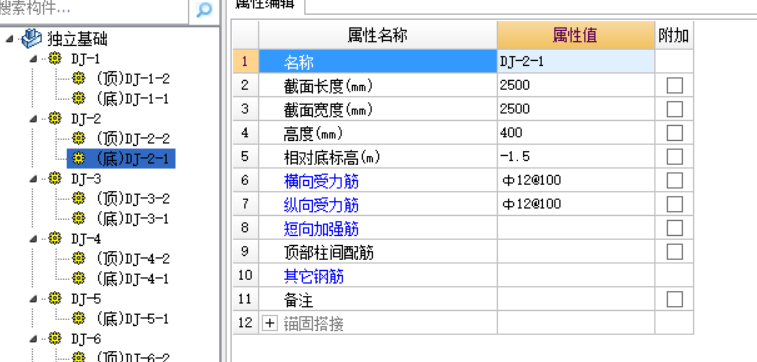Click the gear icon of (底)DJ-3-1
This screenshot has width=757, height=362.
pos(79,218)
